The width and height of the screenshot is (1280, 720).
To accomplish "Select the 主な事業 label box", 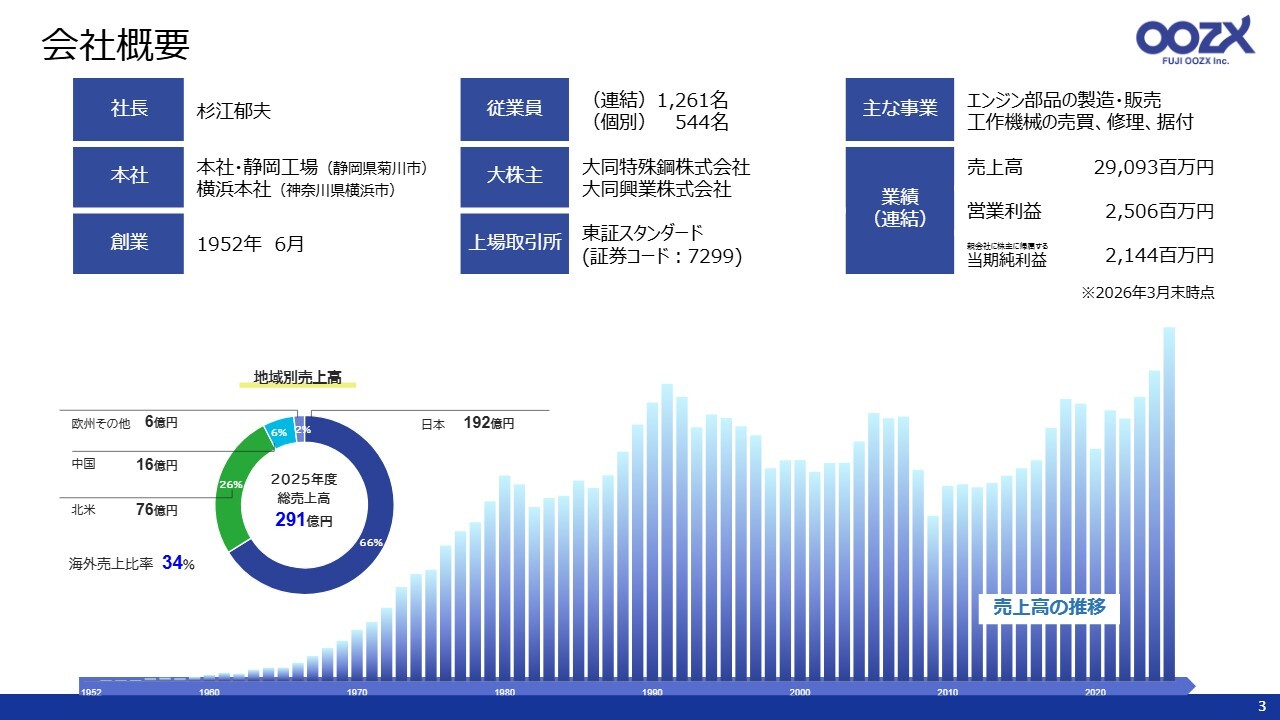I will (900, 109).
